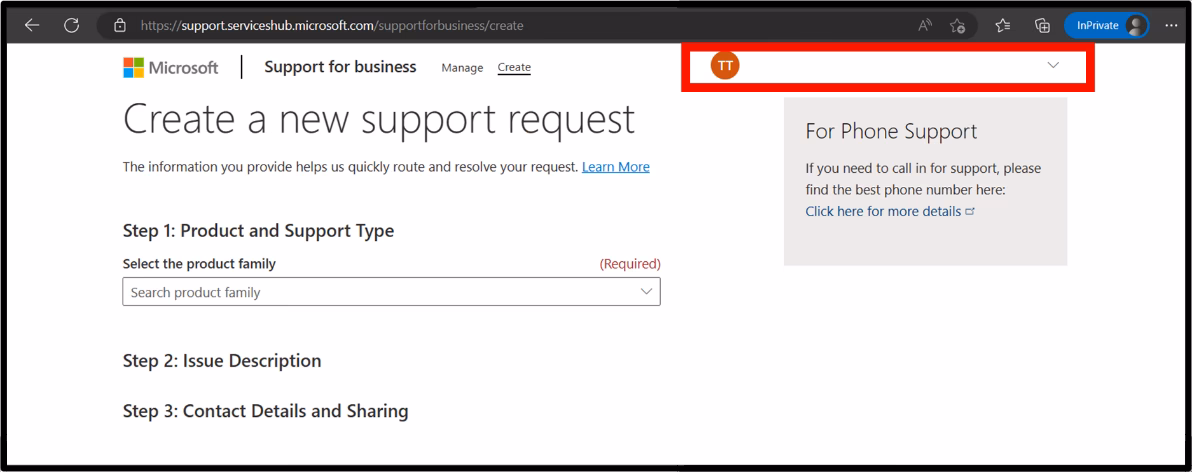Expand product family dropdown arrow
The width and height of the screenshot is (1192, 472).
(646, 292)
